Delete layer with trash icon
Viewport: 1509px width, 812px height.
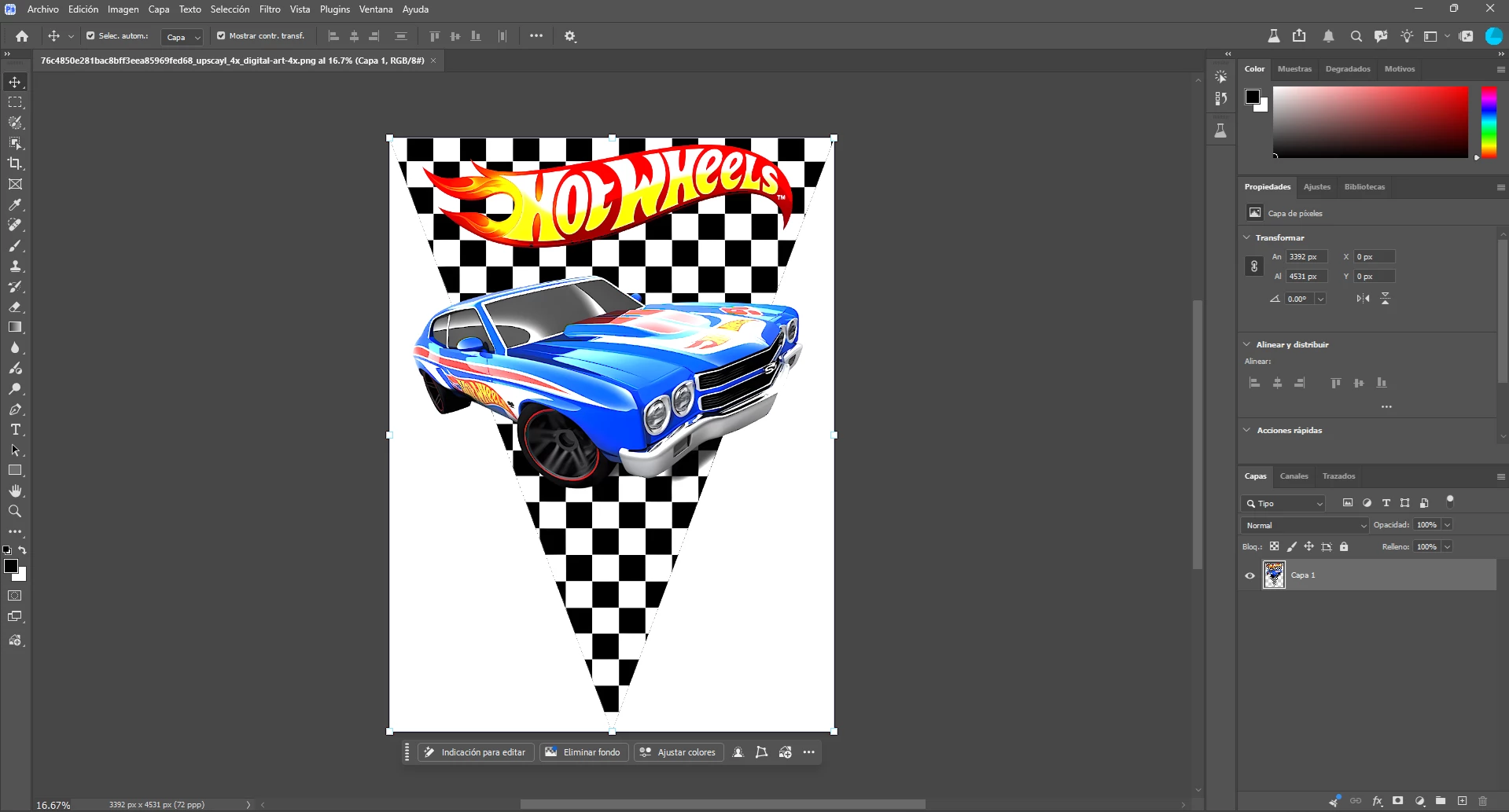pyautogui.click(x=1482, y=801)
